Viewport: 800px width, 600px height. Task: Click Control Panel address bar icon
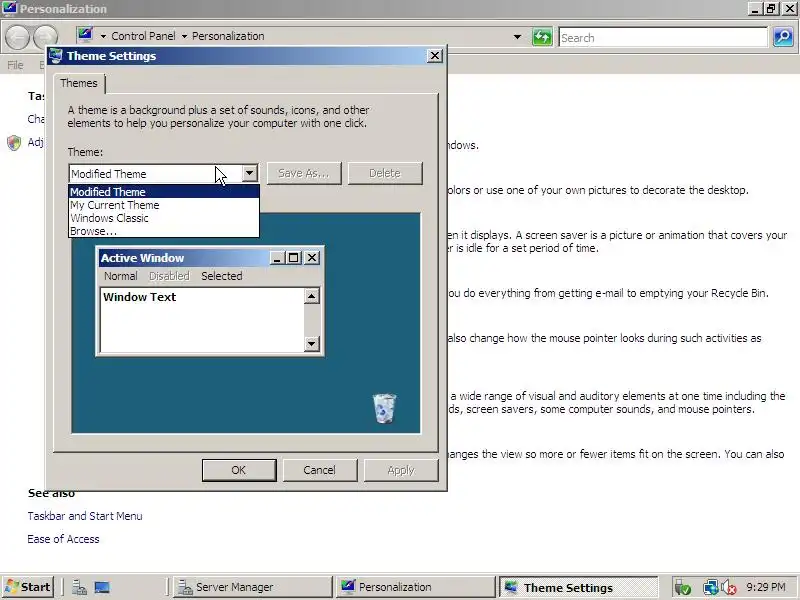pyautogui.click(x=85, y=35)
